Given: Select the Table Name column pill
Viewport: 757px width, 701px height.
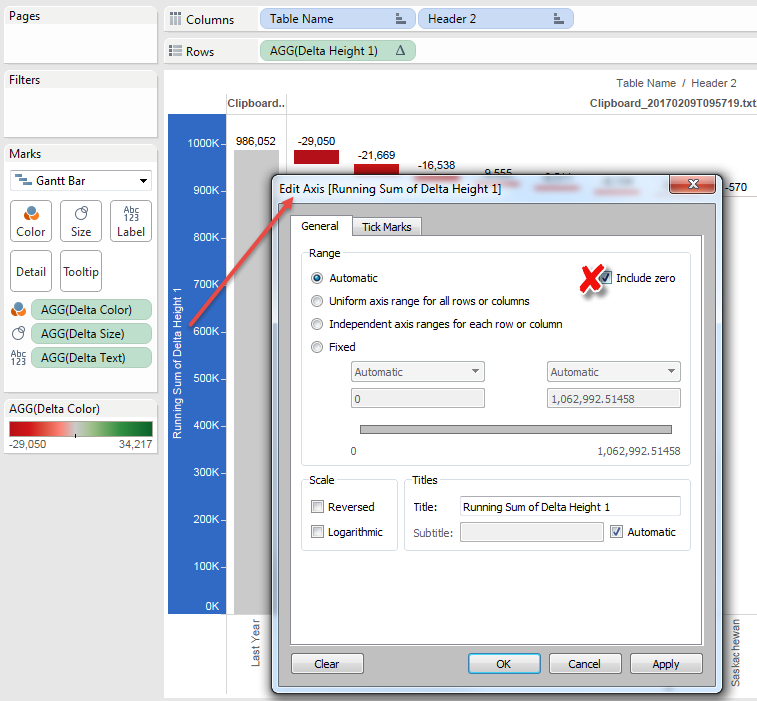Looking at the screenshot, I should (337, 19).
